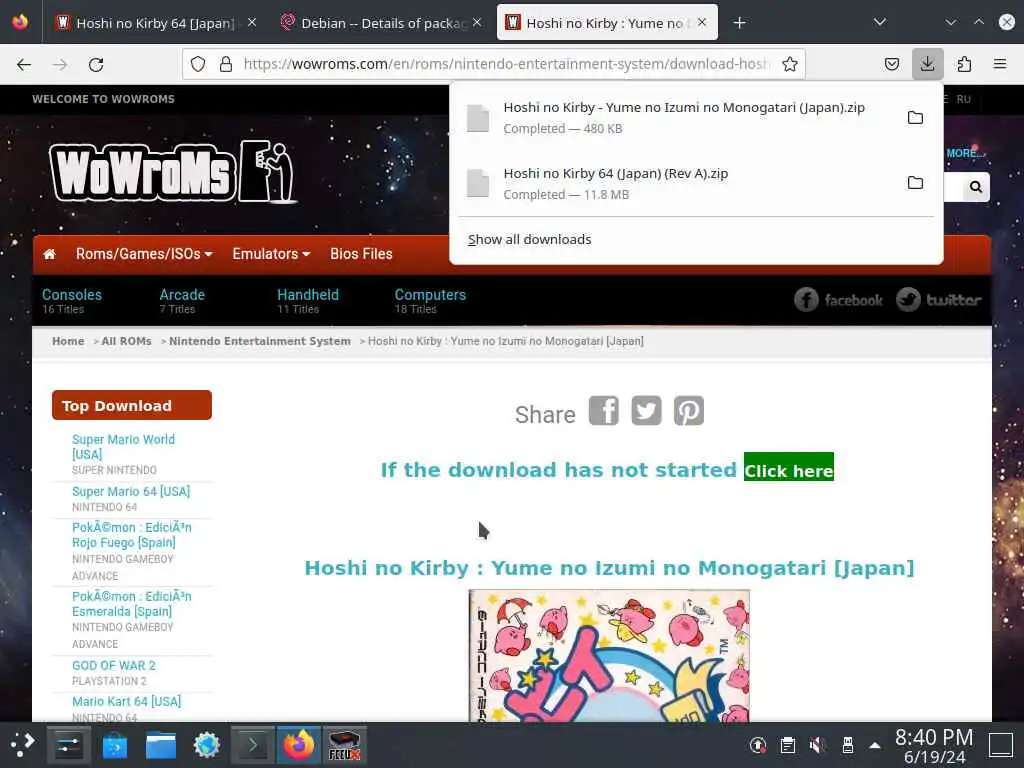
Task: Launch Discover software store from taskbar
Action: tap(114, 744)
